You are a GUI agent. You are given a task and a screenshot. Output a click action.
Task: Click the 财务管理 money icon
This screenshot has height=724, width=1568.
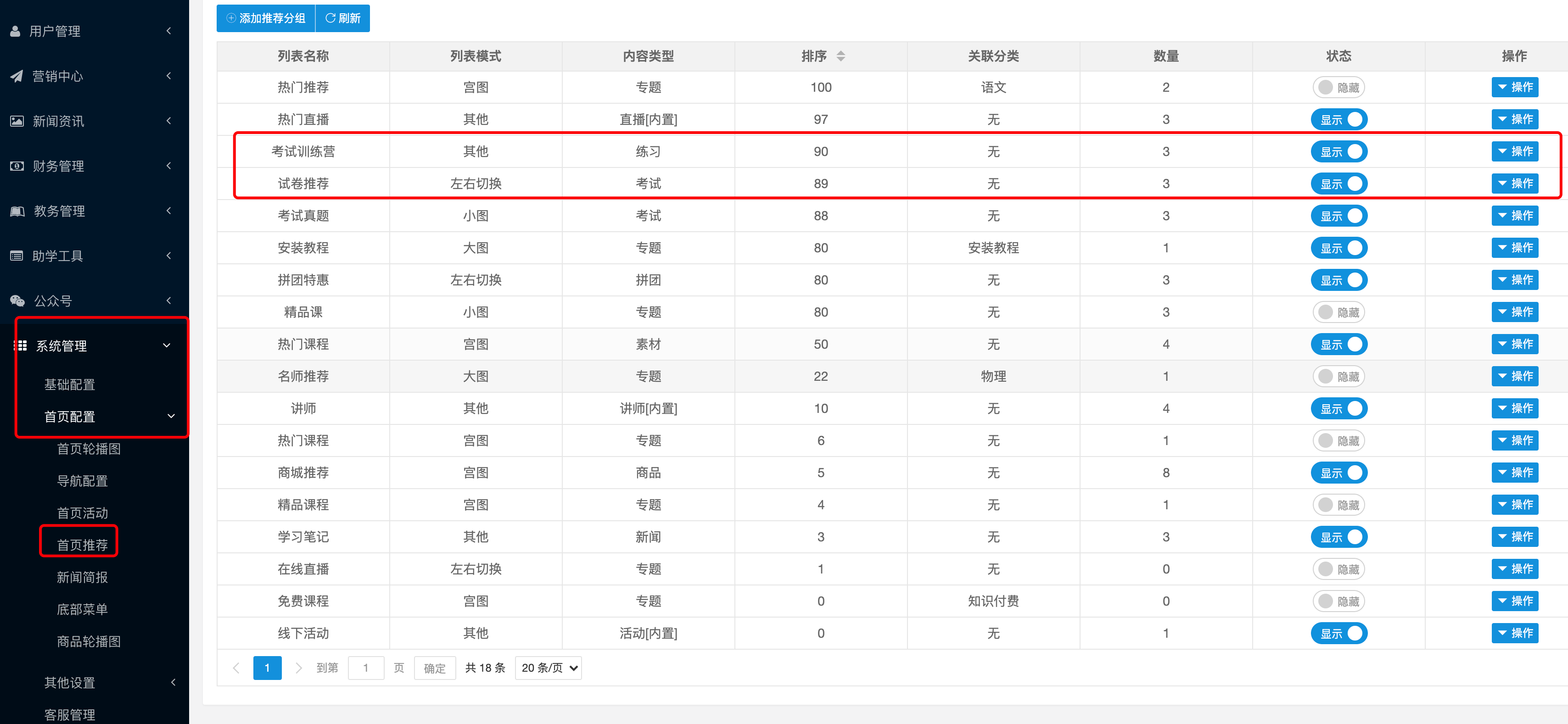17,166
